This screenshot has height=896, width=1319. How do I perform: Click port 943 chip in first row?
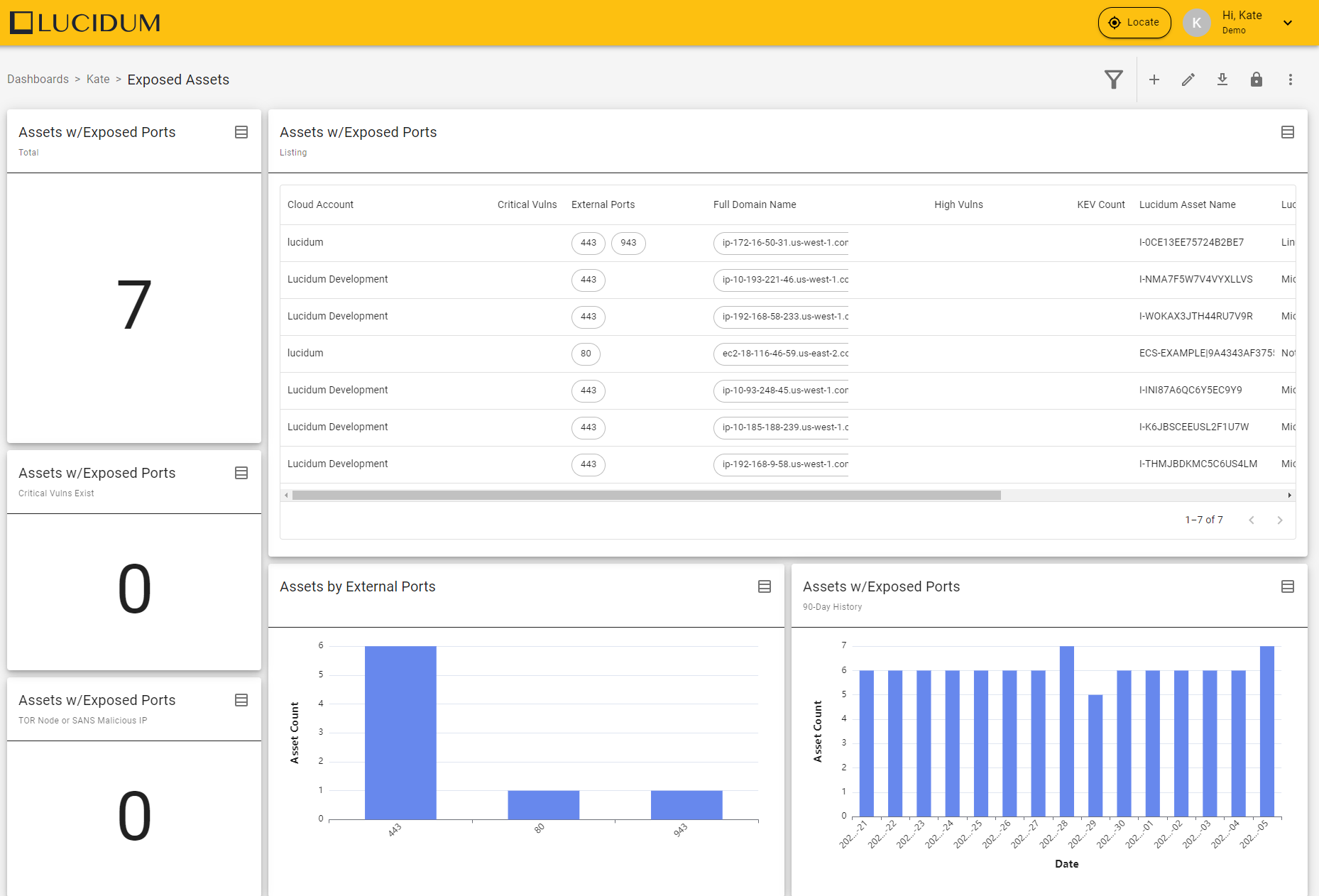point(628,243)
